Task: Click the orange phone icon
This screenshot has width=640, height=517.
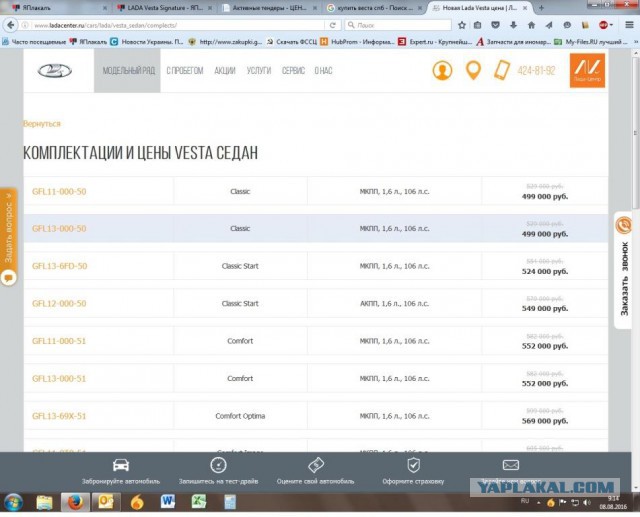Action: click(x=502, y=70)
